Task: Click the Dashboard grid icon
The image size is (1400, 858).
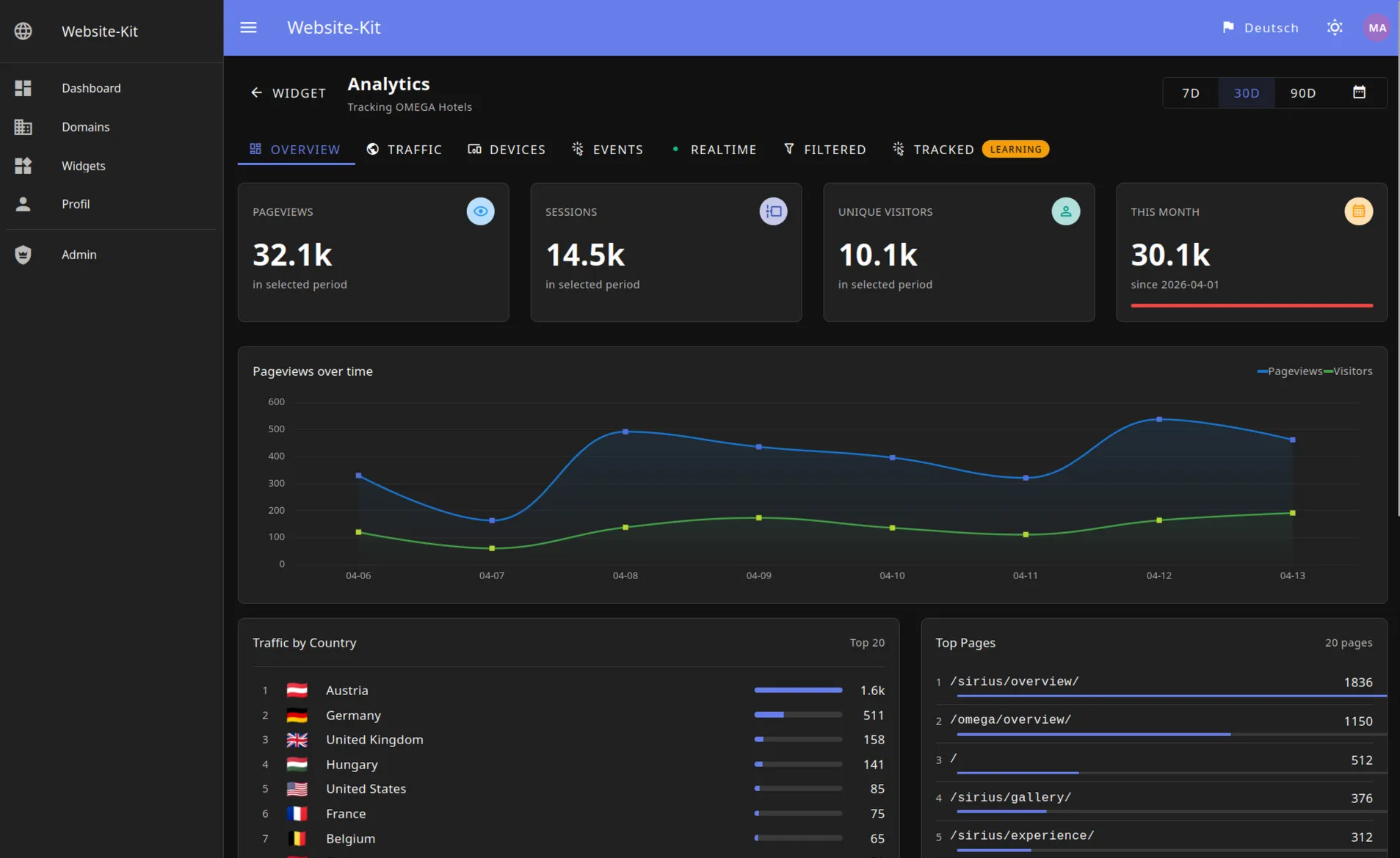Action: coord(23,88)
